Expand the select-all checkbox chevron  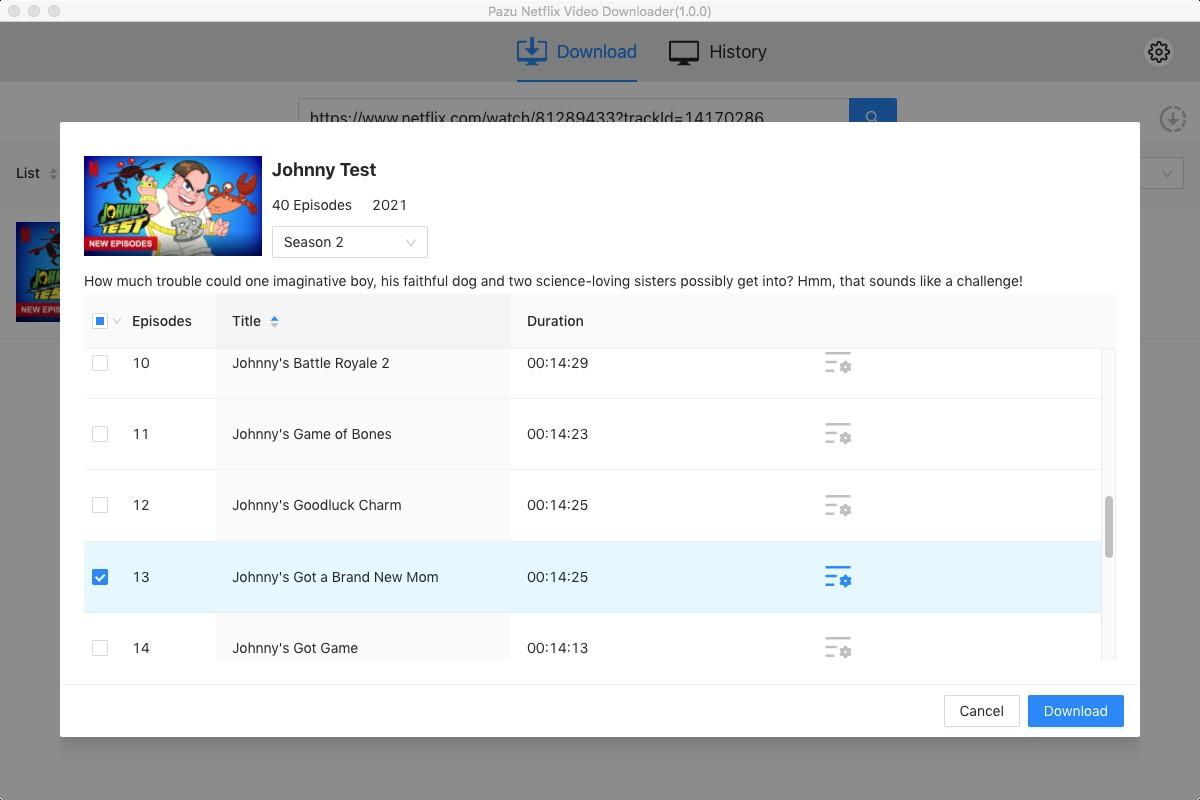coord(117,321)
